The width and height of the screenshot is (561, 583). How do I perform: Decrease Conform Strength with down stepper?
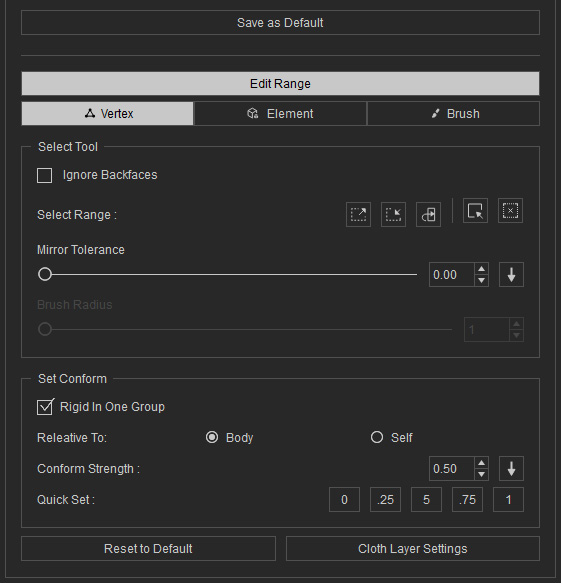(481, 474)
